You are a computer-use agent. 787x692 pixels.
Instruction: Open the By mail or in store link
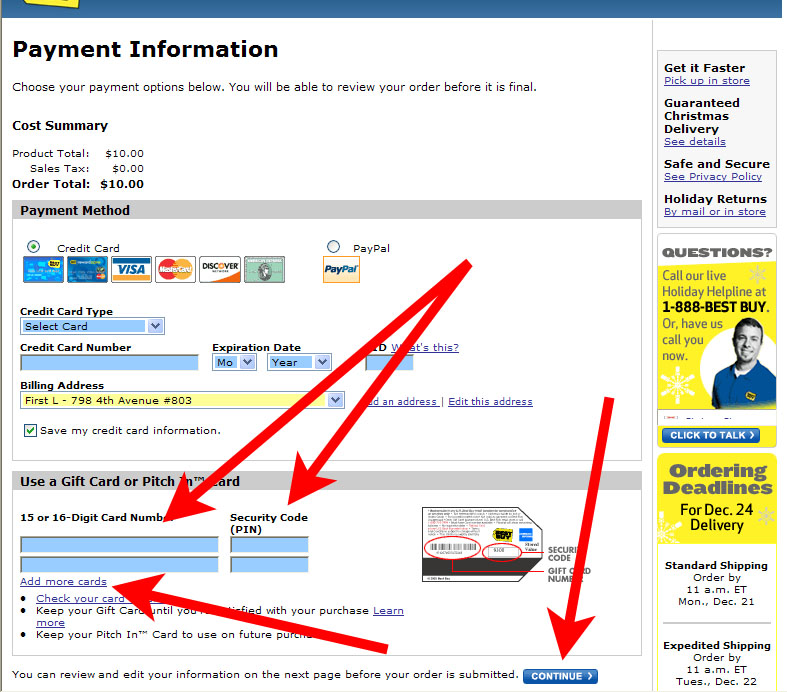pyautogui.click(x=715, y=212)
